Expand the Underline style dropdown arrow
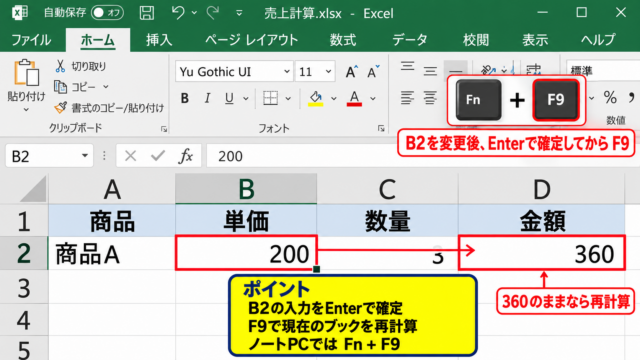Screen dimensions: 640x360 [x=246, y=98]
